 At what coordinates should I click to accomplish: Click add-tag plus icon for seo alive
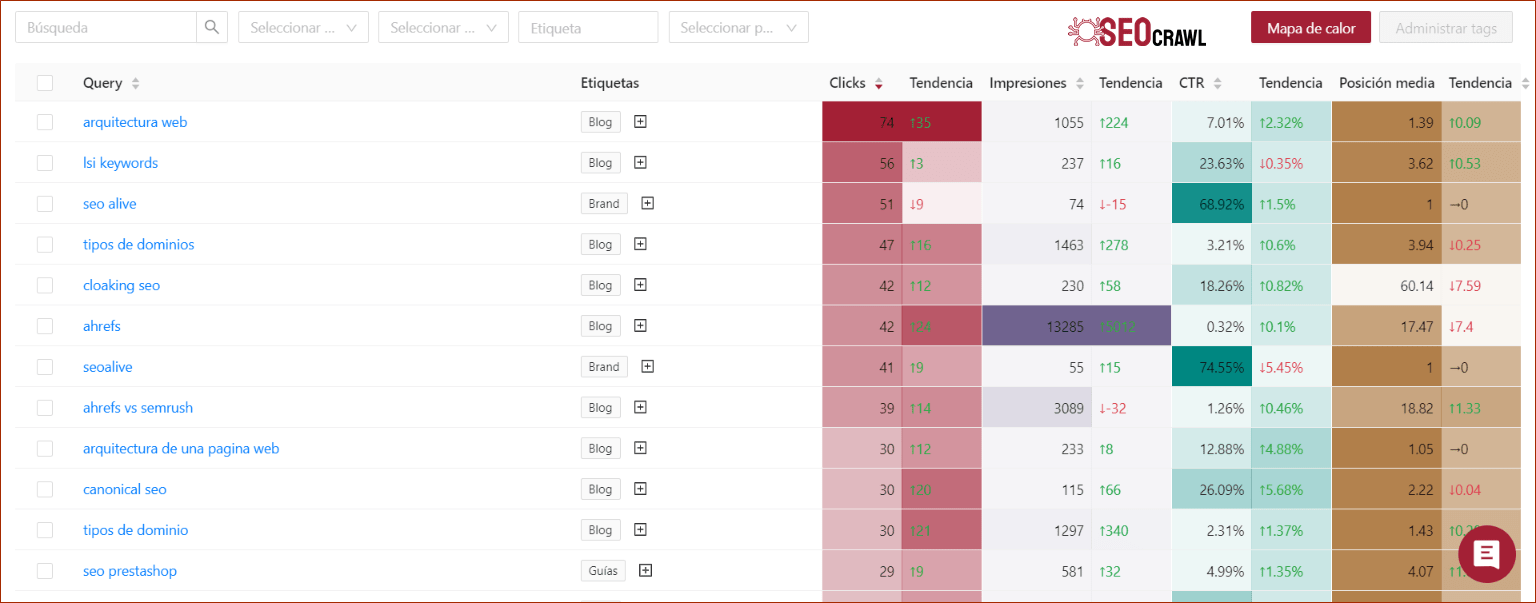coord(647,203)
